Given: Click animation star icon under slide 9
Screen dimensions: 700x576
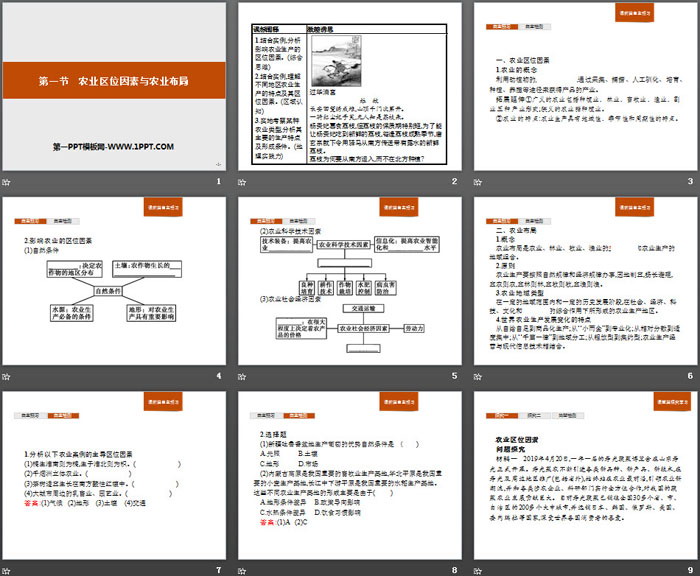Looking at the screenshot, I should (x=478, y=571).
